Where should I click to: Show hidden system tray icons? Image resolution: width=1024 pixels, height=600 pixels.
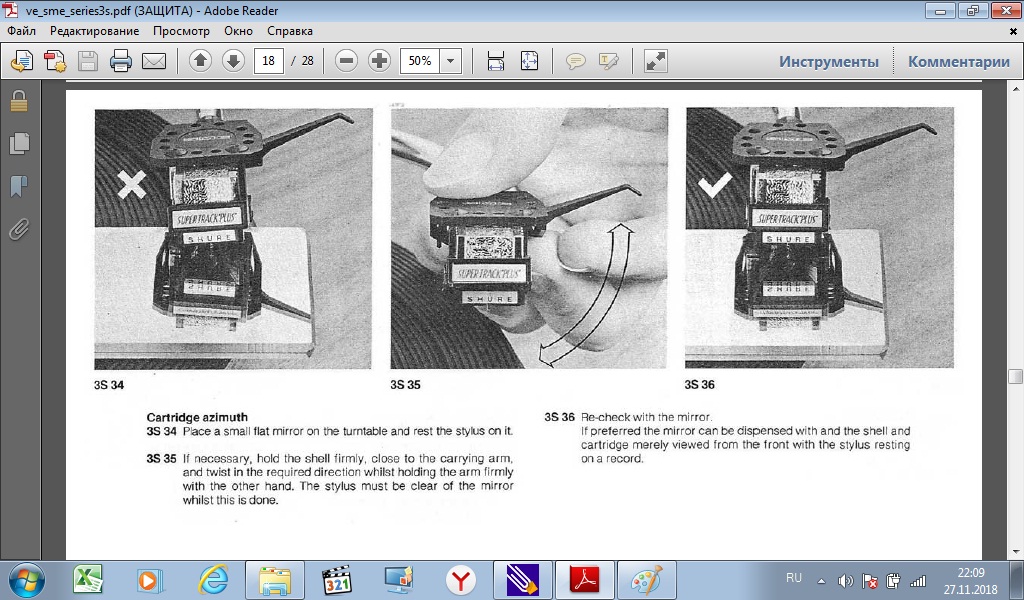pos(821,580)
